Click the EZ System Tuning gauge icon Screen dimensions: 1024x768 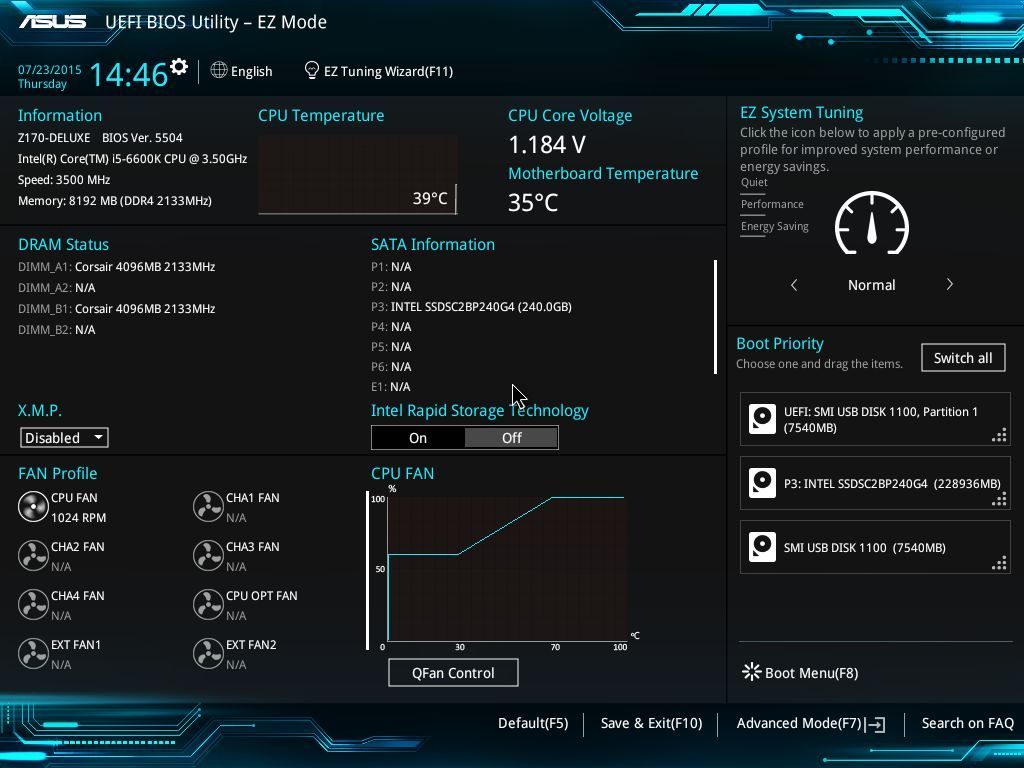click(x=871, y=223)
